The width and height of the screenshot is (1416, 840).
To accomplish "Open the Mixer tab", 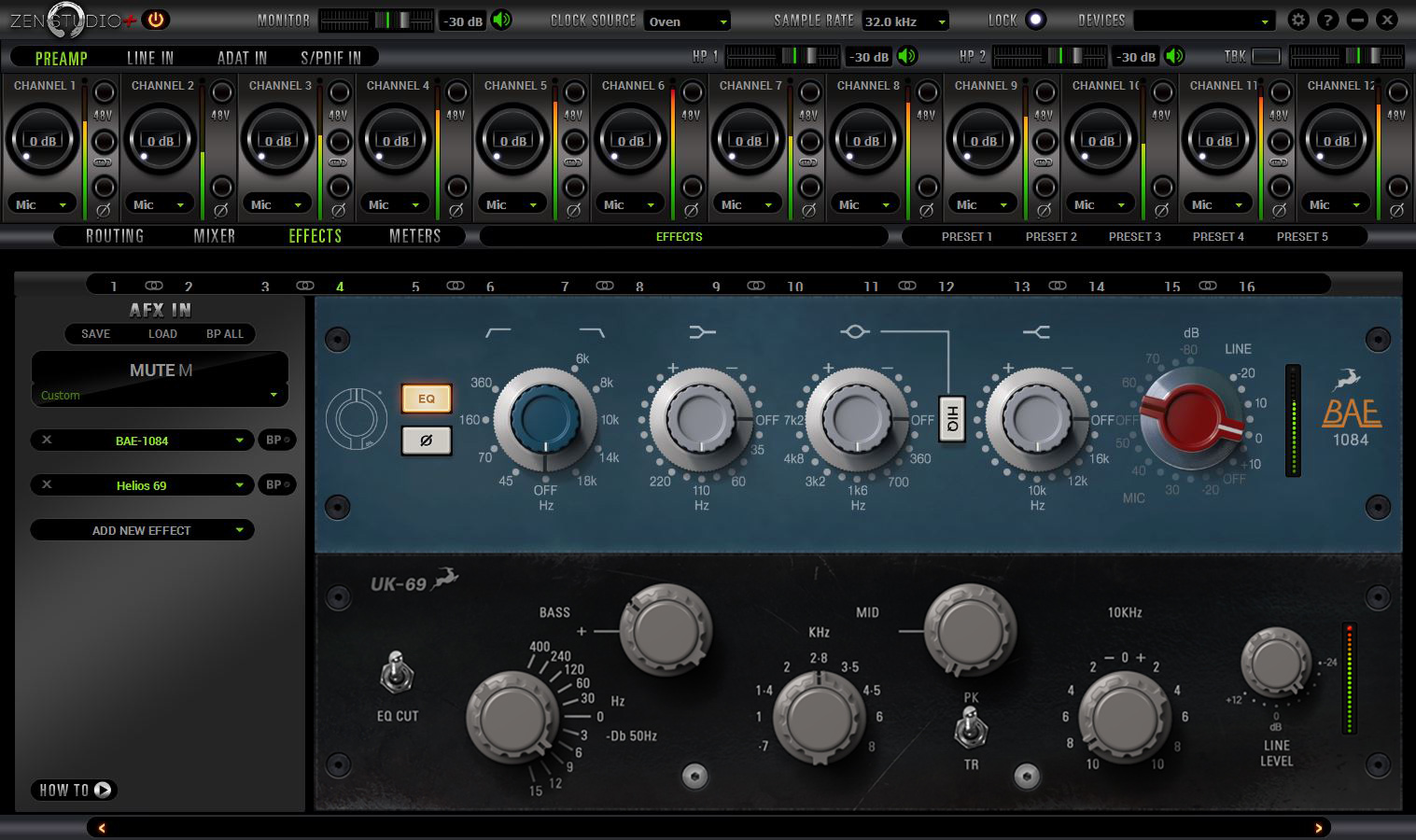I will point(215,236).
